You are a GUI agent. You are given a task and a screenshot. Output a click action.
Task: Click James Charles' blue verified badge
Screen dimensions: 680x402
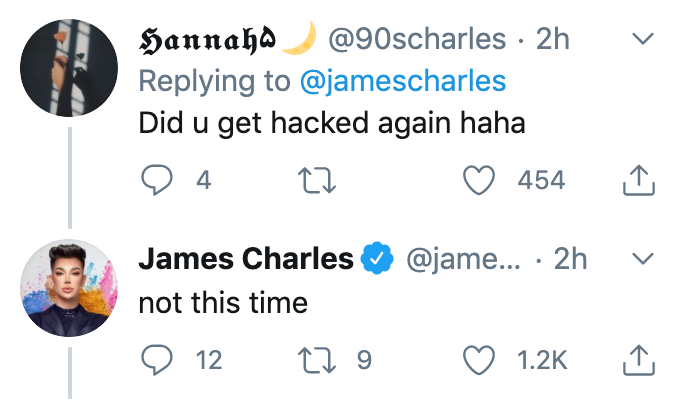tap(377, 259)
